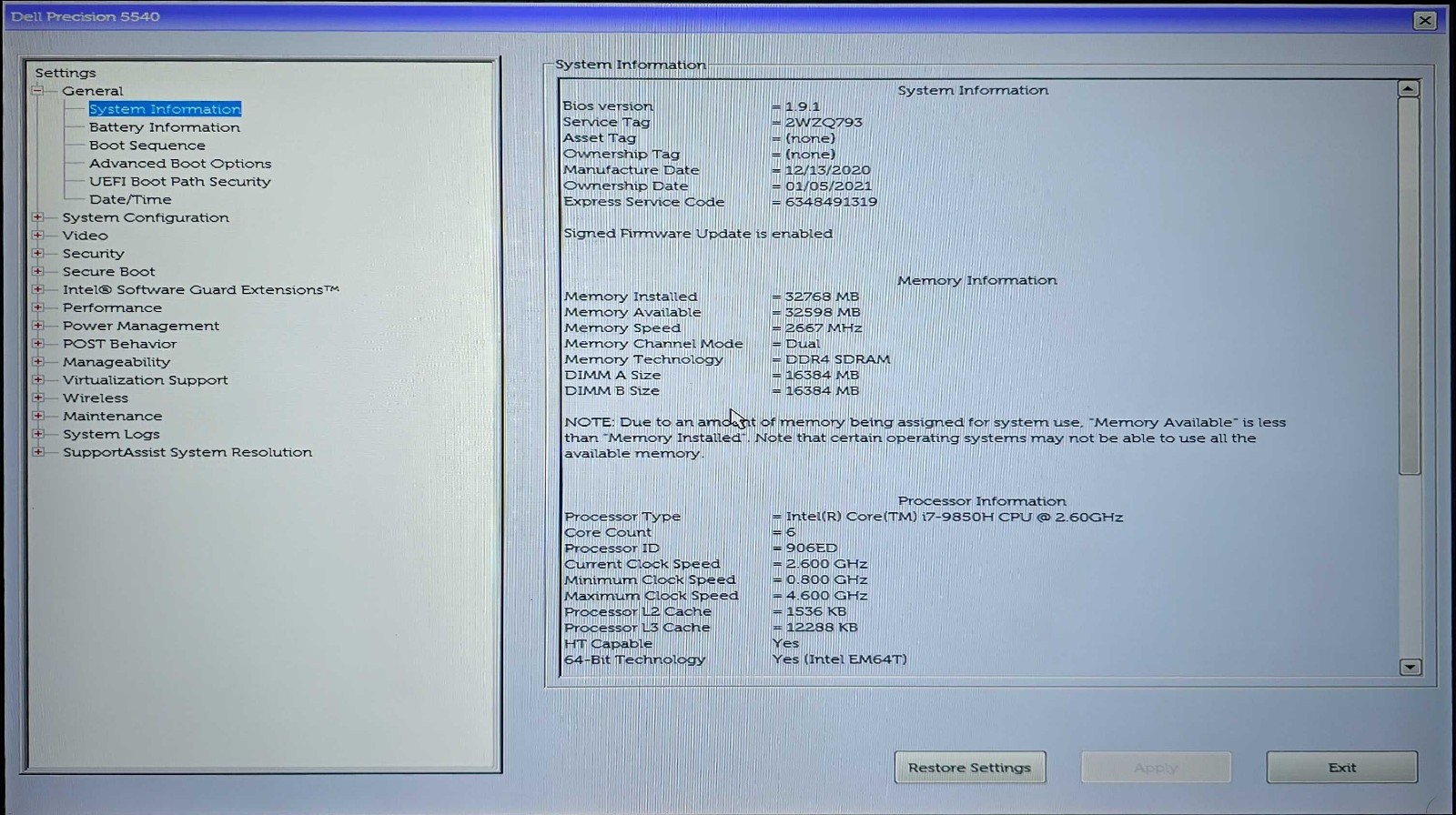Expand the Video settings node

pyautogui.click(x=38, y=236)
